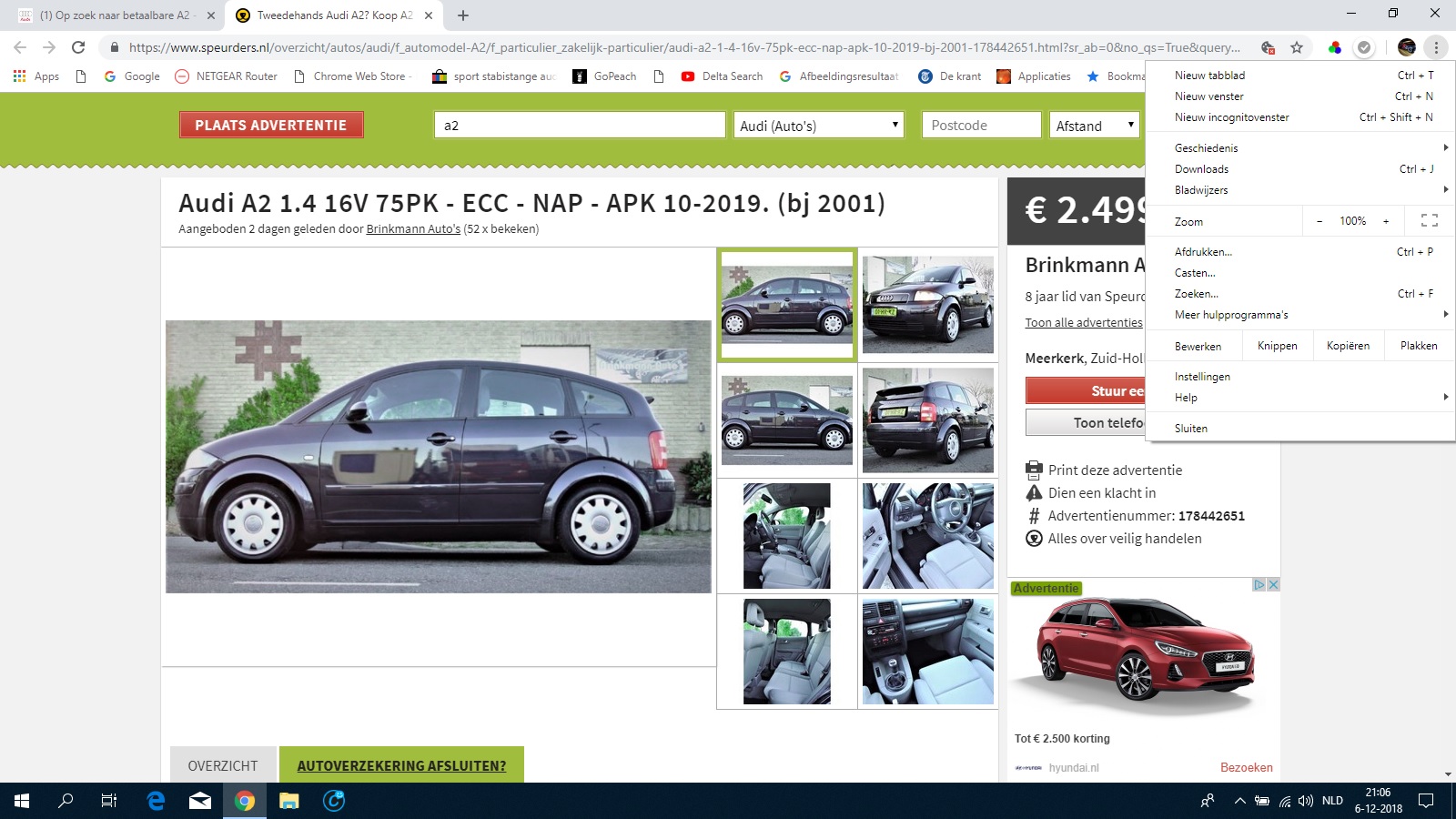Image resolution: width=1456 pixels, height=819 pixels.
Task: Open File Explorer from taskbar
Action: click(x=289, y=801)
